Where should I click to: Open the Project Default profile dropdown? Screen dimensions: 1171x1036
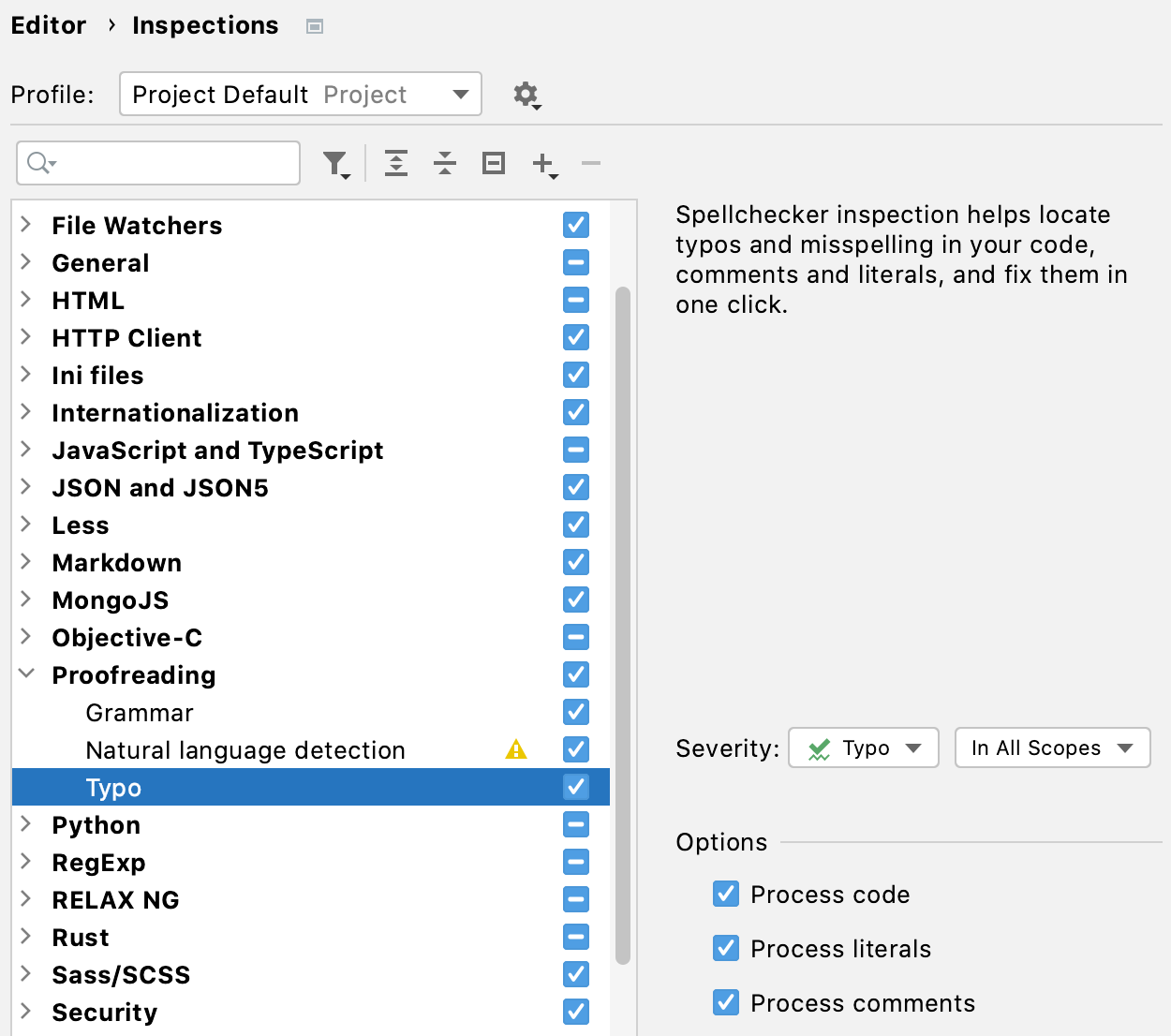tap(300, 94)
